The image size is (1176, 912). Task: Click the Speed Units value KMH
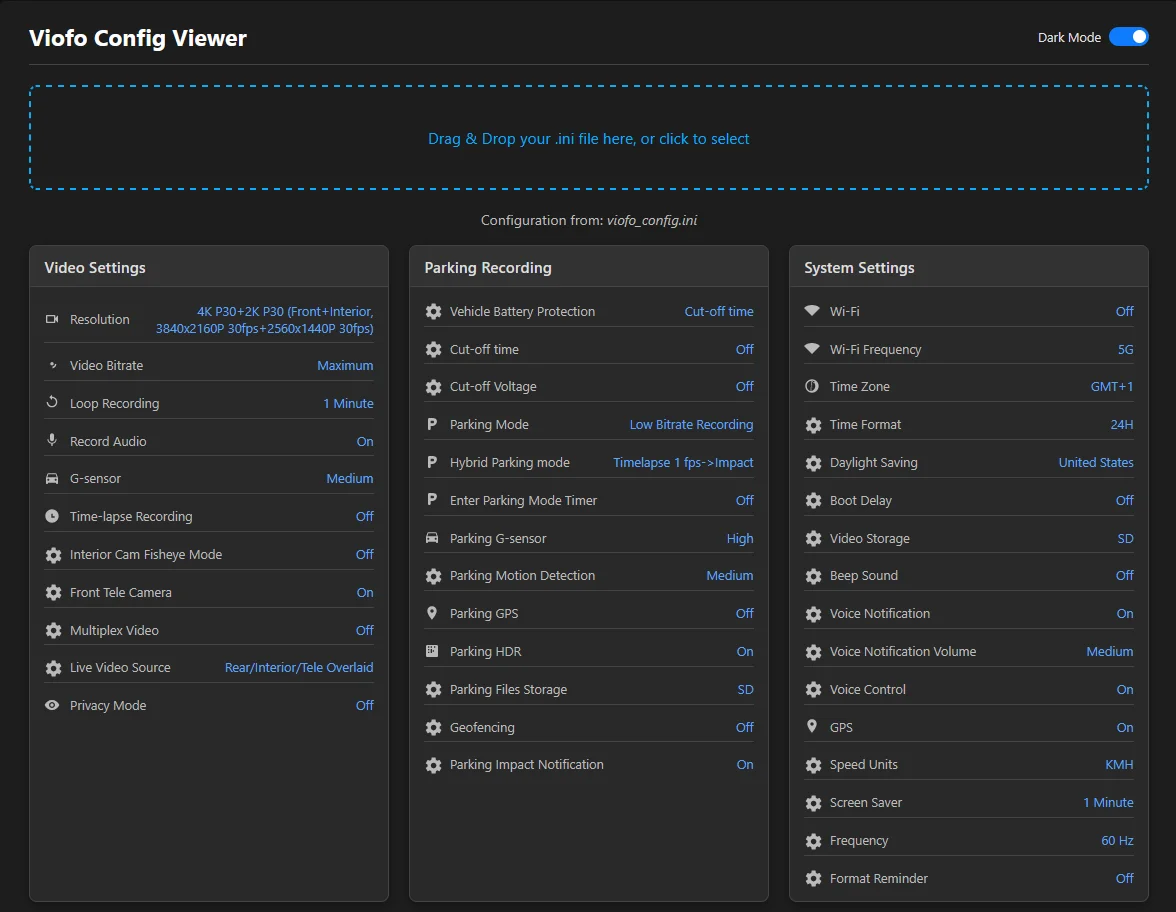click(x=1119, y=765)
